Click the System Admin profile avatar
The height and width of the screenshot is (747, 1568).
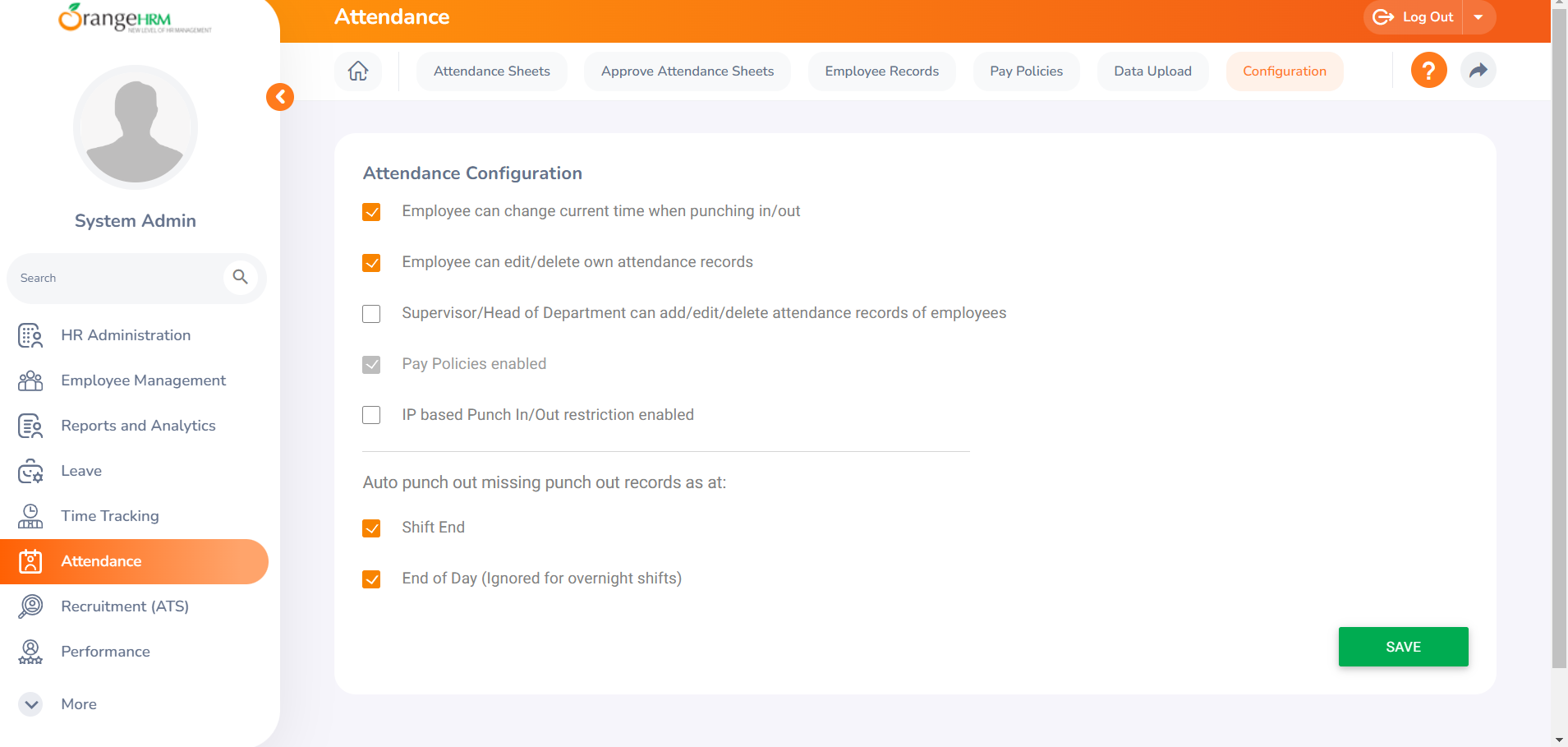click(136, 127)
